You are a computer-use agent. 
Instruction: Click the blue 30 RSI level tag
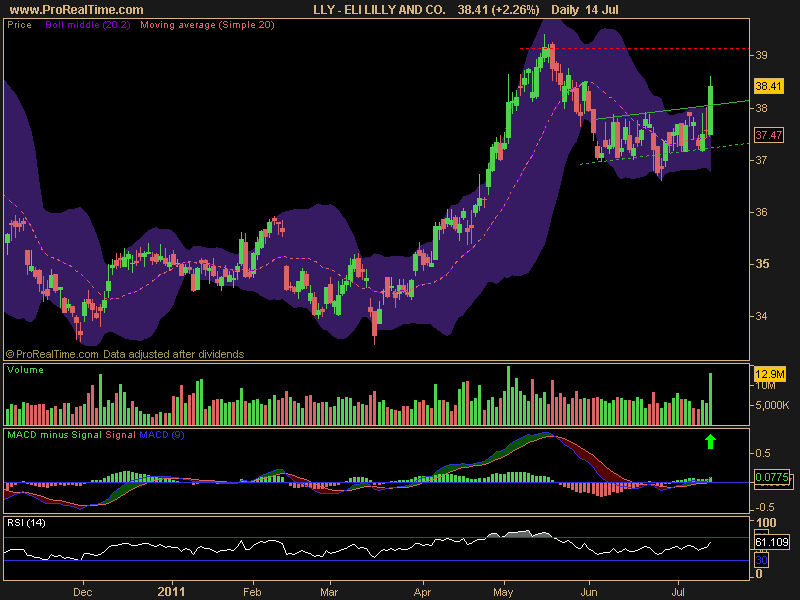(x=761, y=560)
